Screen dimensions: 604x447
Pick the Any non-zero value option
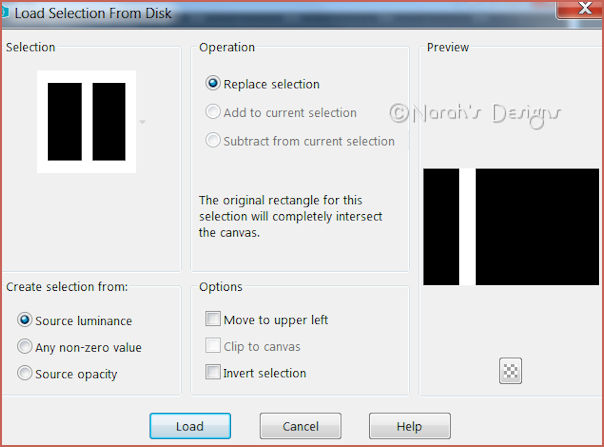[25, 348]
